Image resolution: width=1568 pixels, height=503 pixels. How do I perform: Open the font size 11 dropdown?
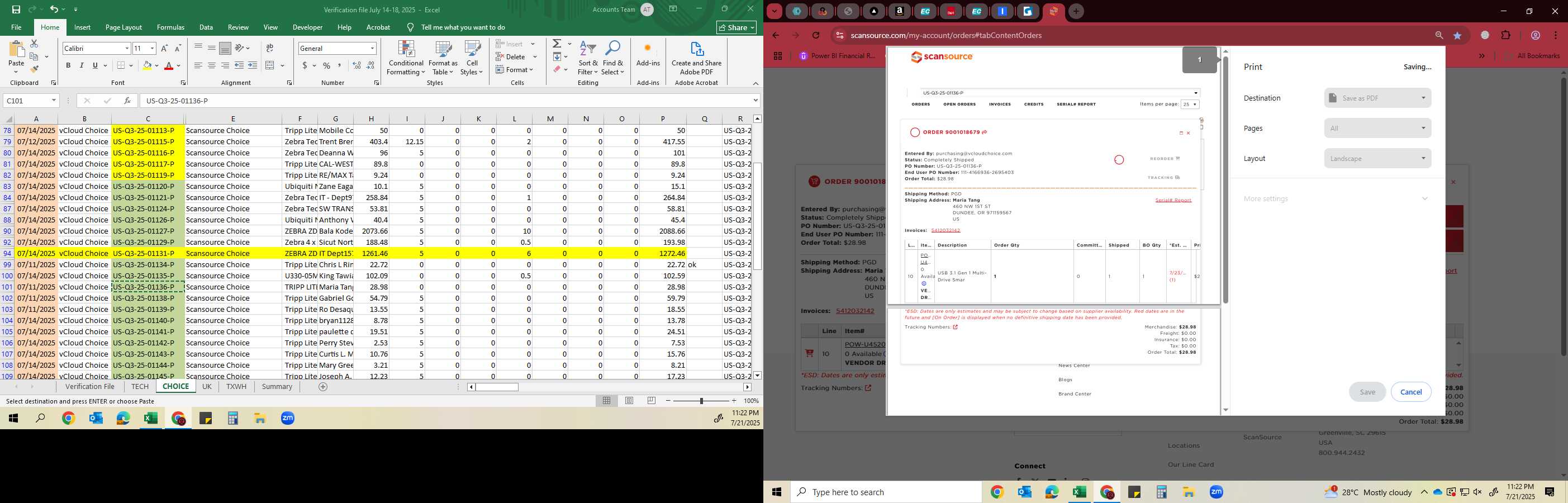(152, 48)
